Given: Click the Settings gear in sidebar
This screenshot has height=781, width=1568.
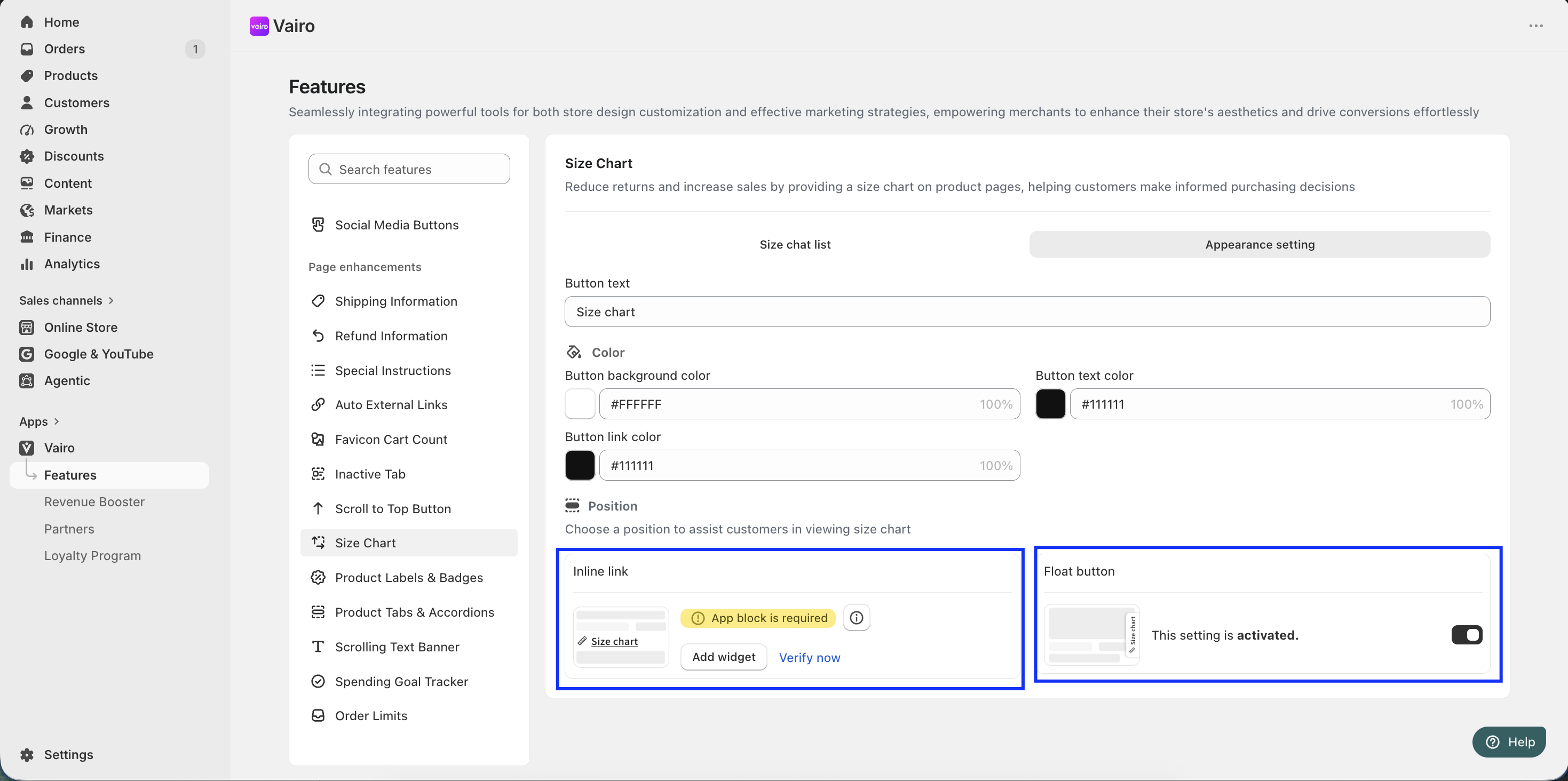Looking at the screenshot, I should coord(27,754).
